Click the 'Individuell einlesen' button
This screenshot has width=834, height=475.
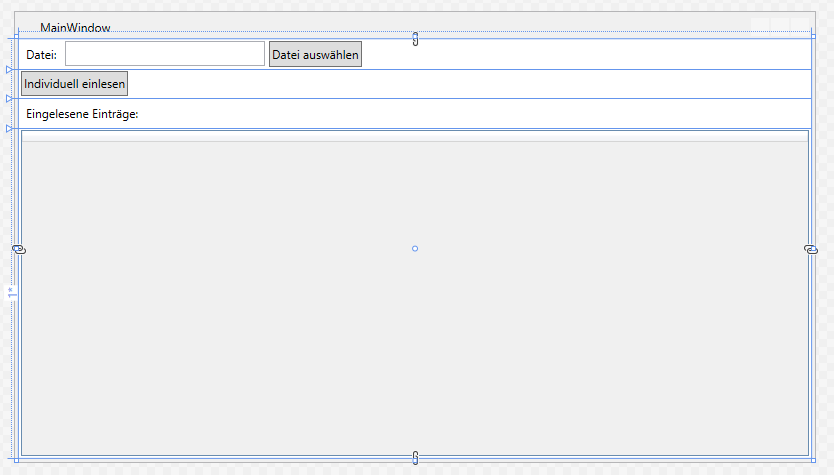[x=75, y=84]
